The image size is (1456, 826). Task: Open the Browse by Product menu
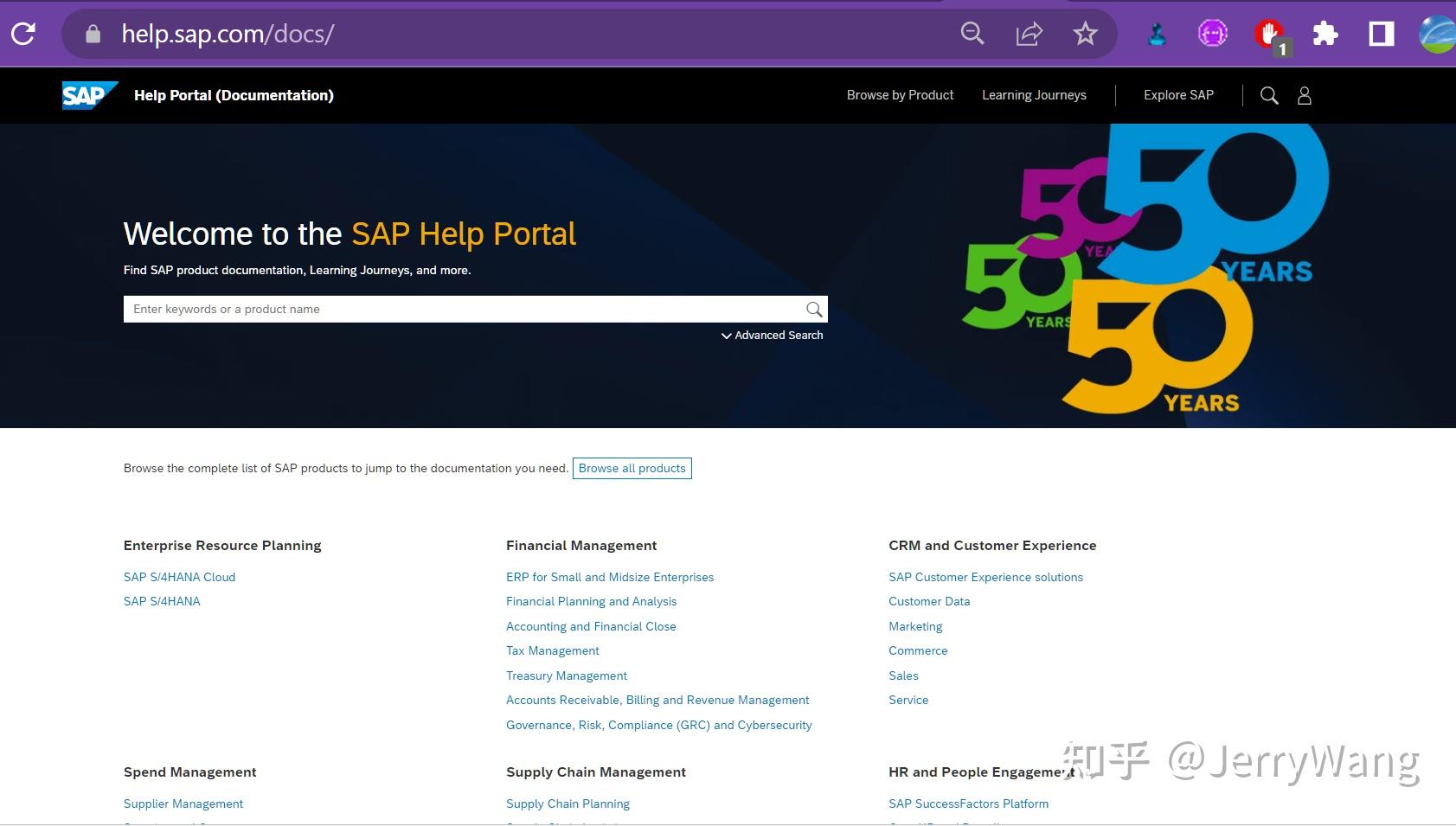tap(900, 95)
